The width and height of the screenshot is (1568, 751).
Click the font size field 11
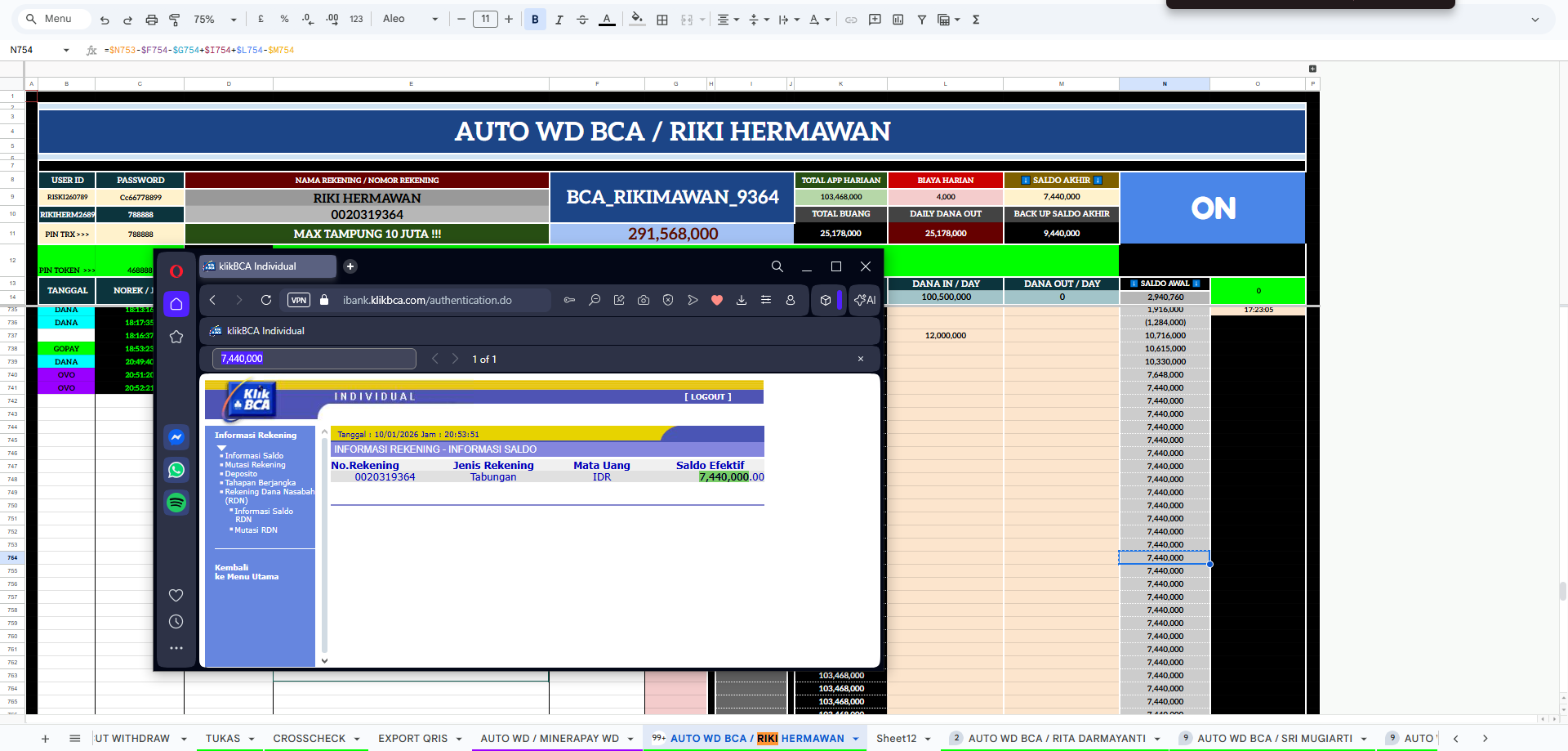point(485,19)
